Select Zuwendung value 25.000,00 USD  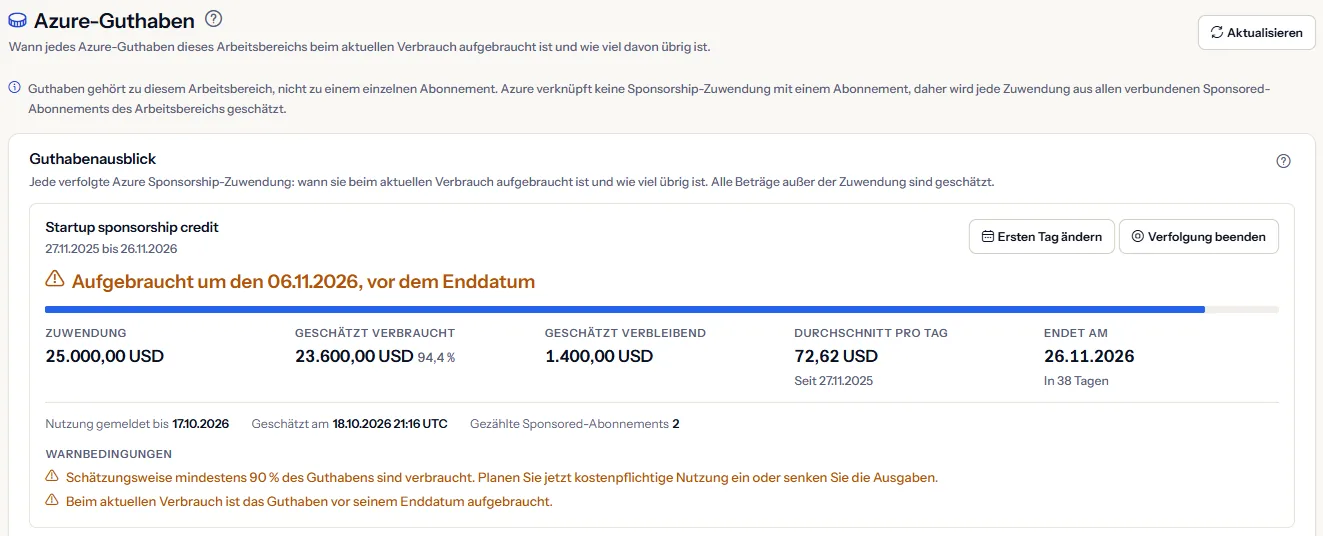click(x=105, y=356)
